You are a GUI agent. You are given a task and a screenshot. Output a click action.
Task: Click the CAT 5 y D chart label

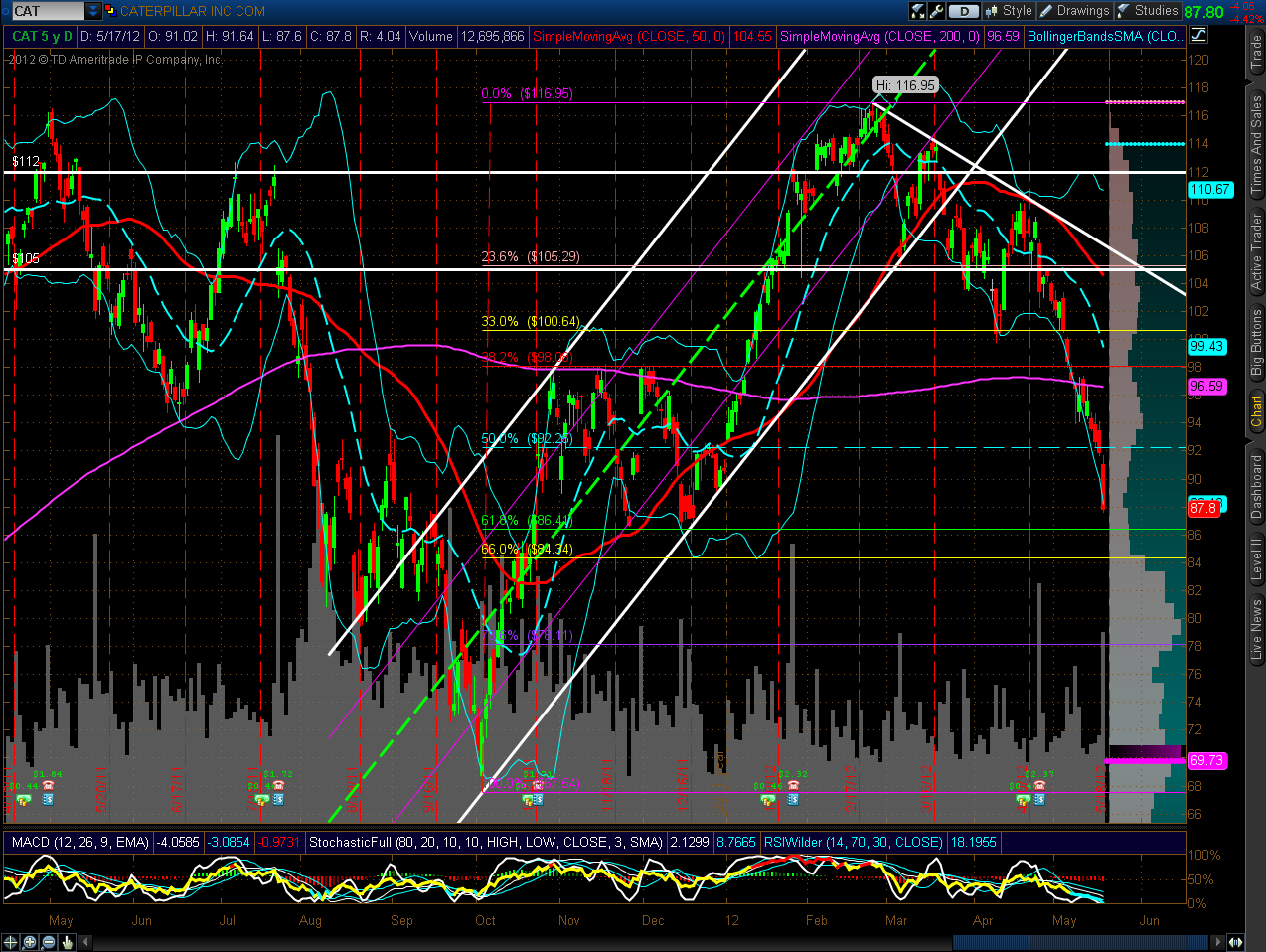pyautogui.click(x=42, y=36)
